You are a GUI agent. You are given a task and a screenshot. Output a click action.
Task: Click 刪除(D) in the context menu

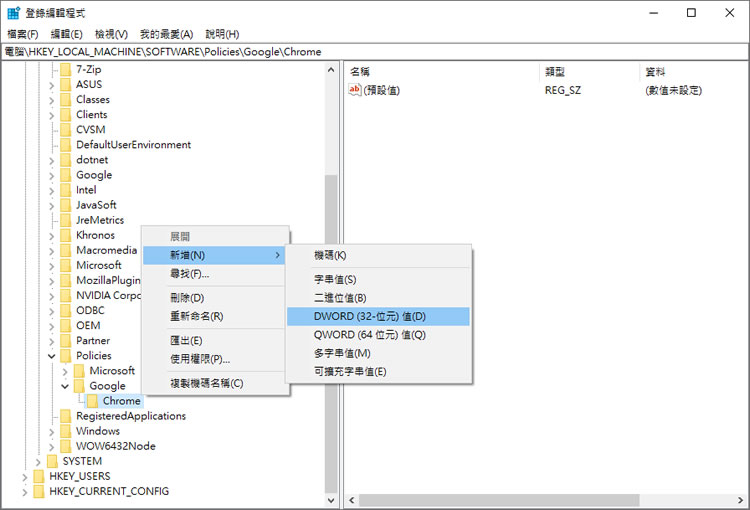tap(214, 298)
